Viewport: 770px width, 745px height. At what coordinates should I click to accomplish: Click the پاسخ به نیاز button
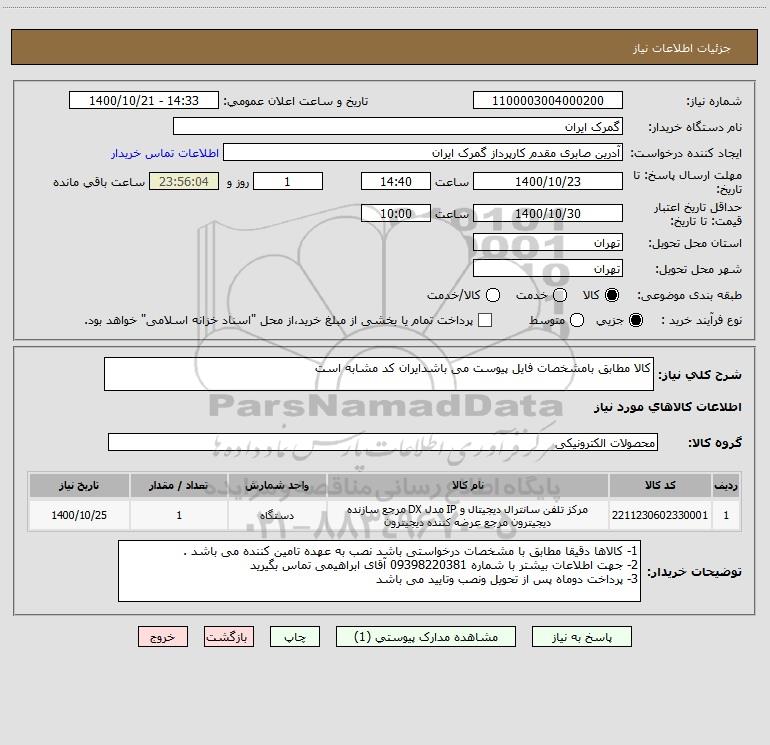[x=581, y=637]
